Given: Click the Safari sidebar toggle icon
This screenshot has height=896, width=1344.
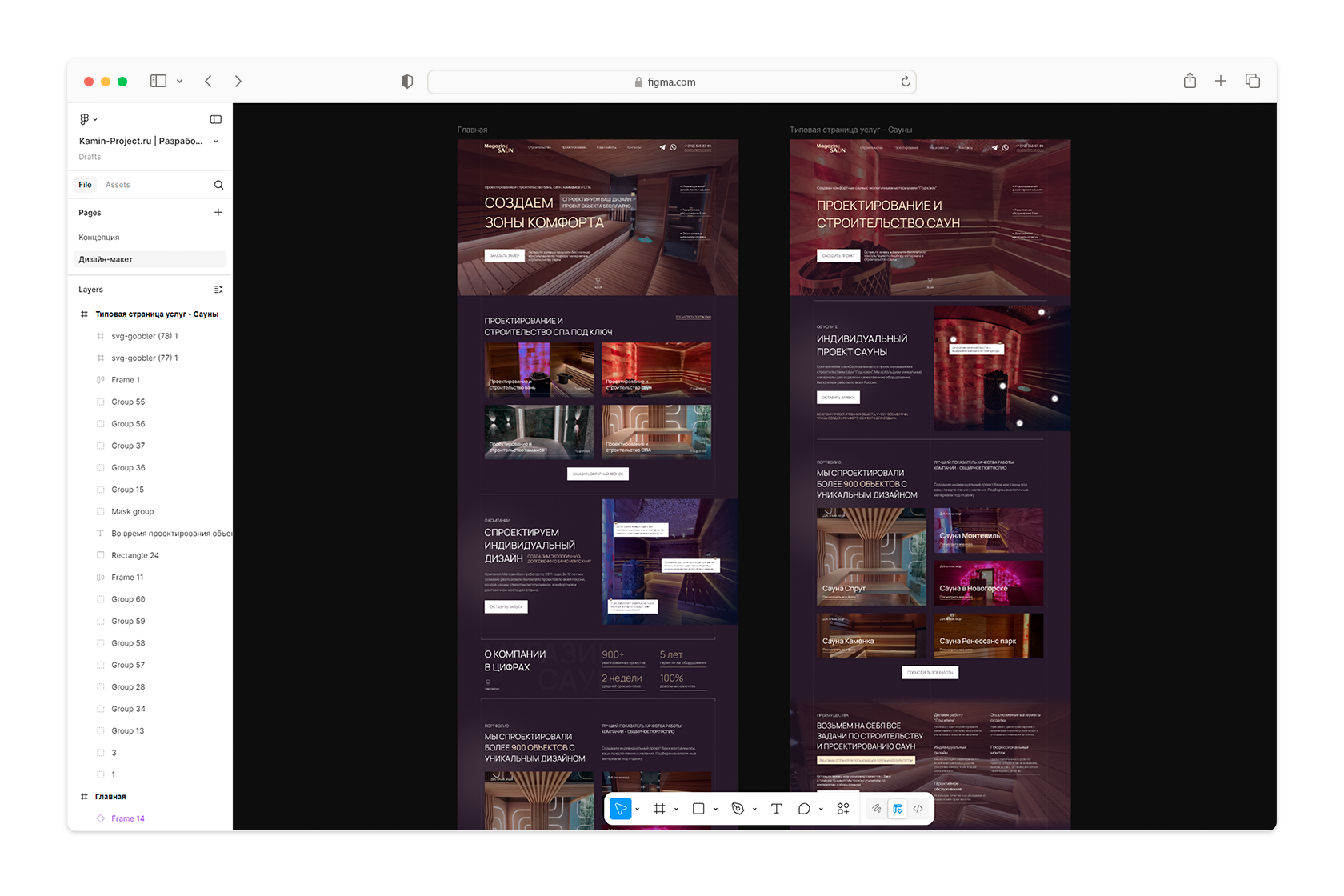Looking at the screenshot, I should point(158,81).
